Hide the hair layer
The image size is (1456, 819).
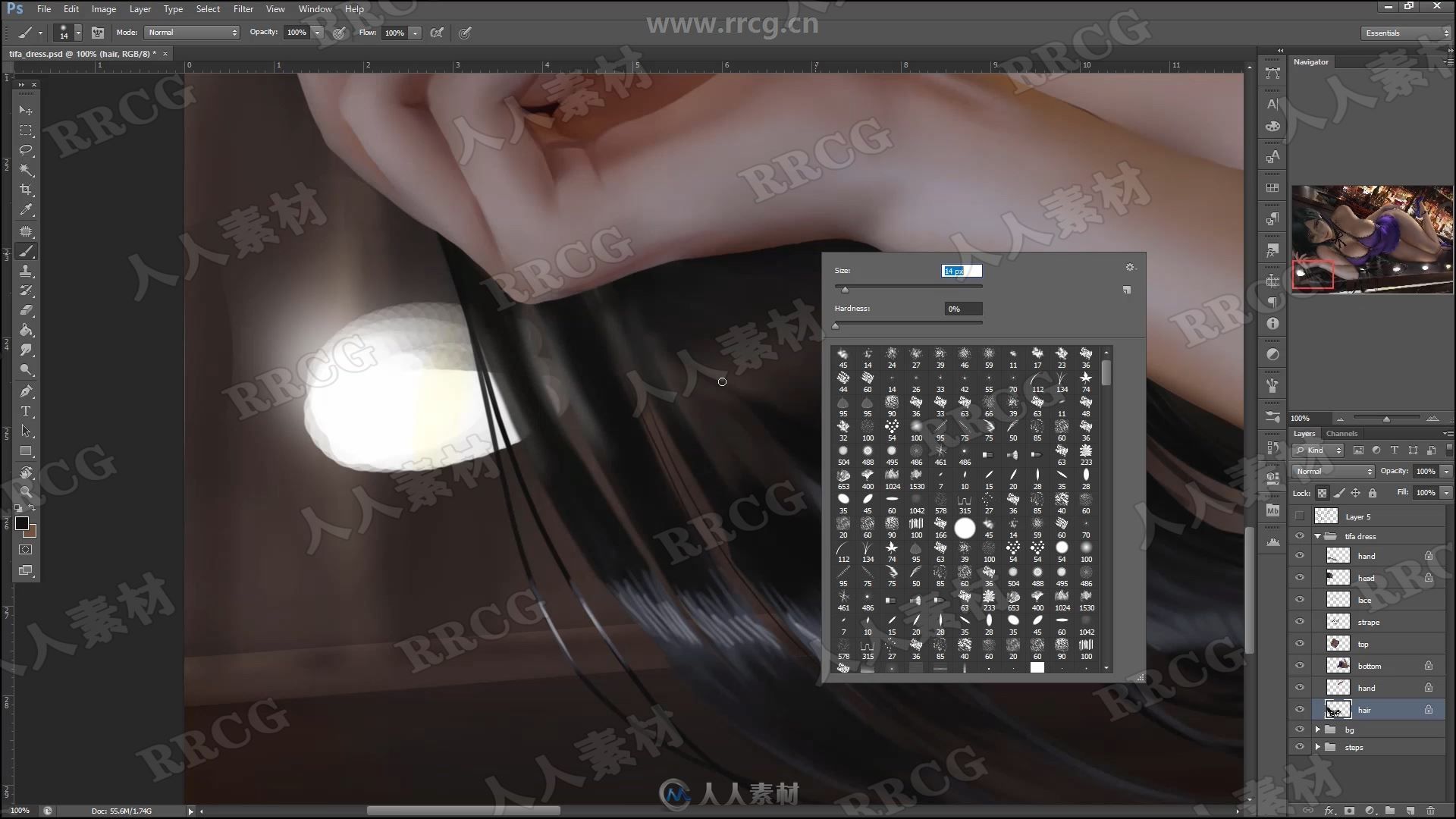pos(1300,710)
